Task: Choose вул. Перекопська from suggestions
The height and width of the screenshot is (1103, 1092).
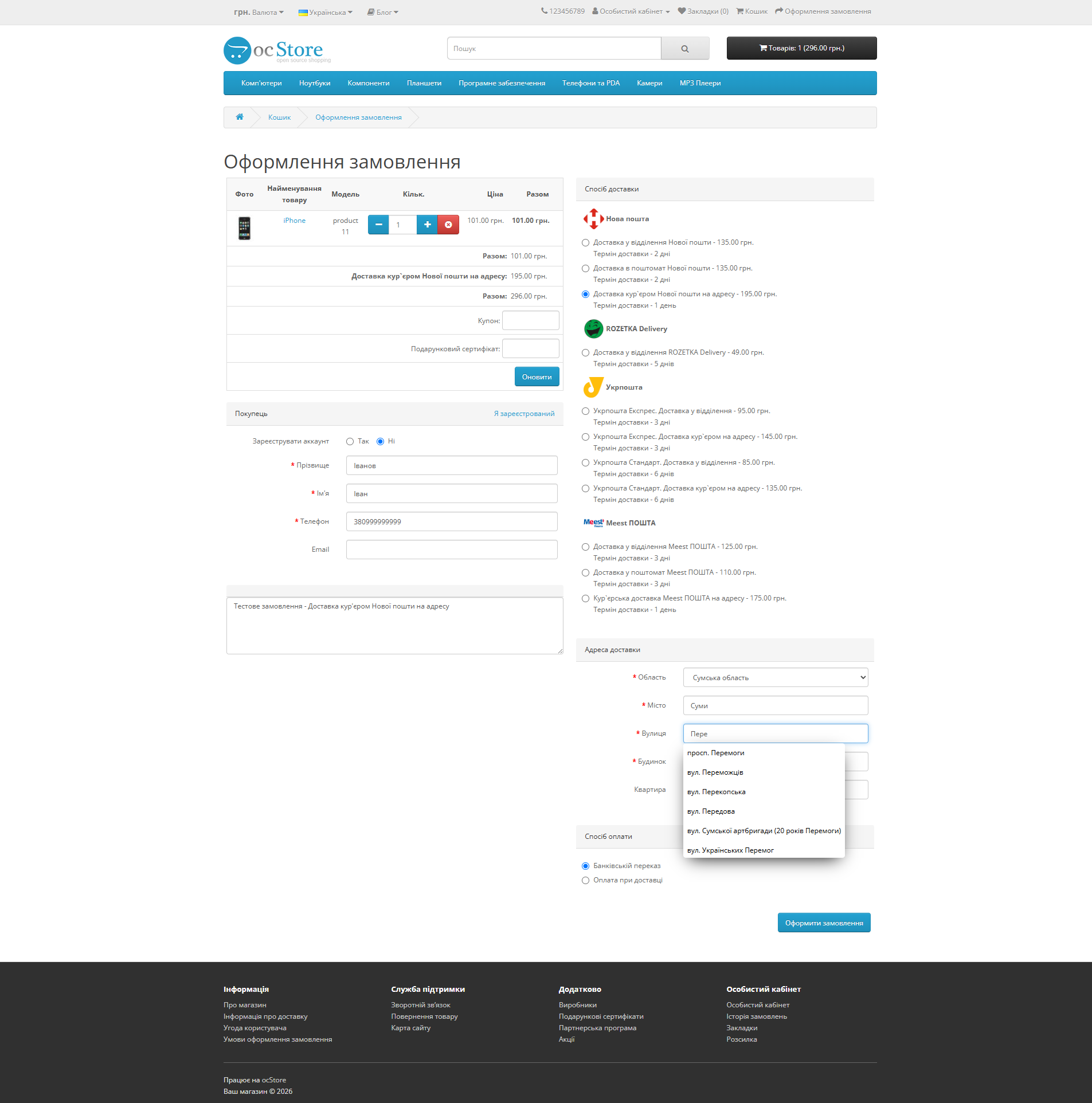Action: (764, 792)
